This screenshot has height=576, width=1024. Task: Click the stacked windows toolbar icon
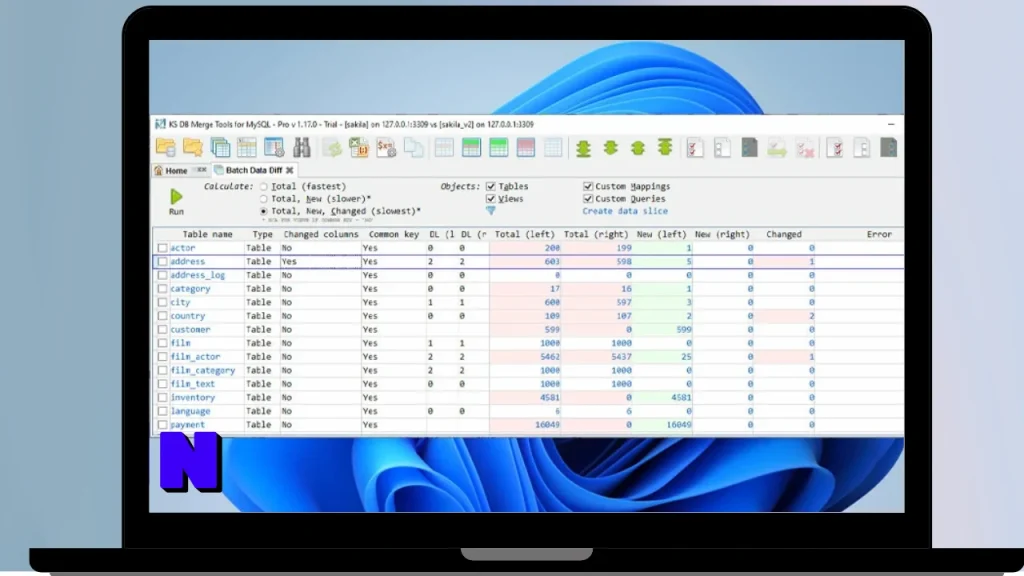coord(220,148)
